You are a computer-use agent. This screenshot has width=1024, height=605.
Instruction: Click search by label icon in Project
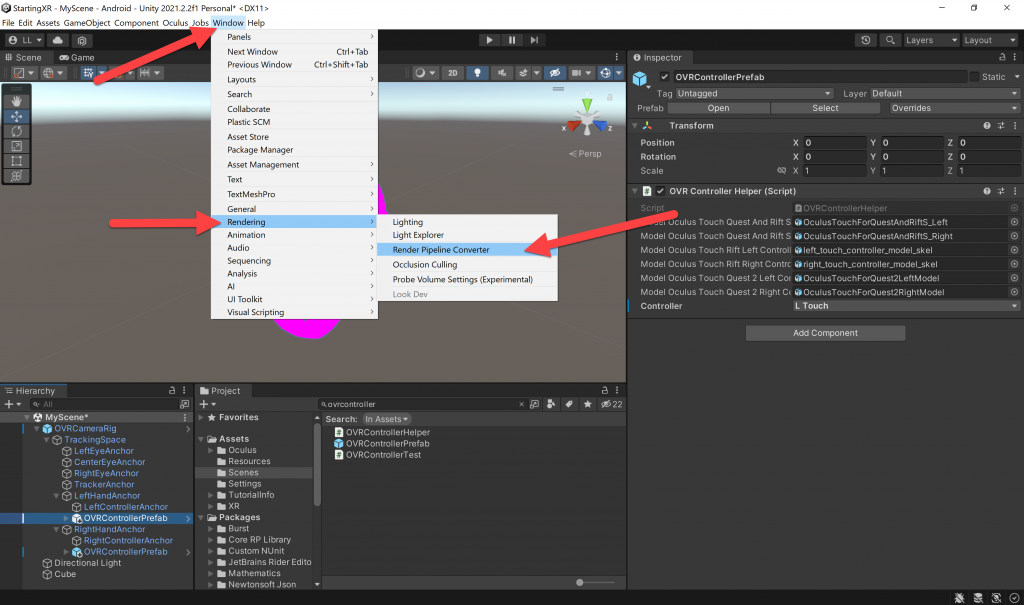pyautogui.click(x=569, y=404)
